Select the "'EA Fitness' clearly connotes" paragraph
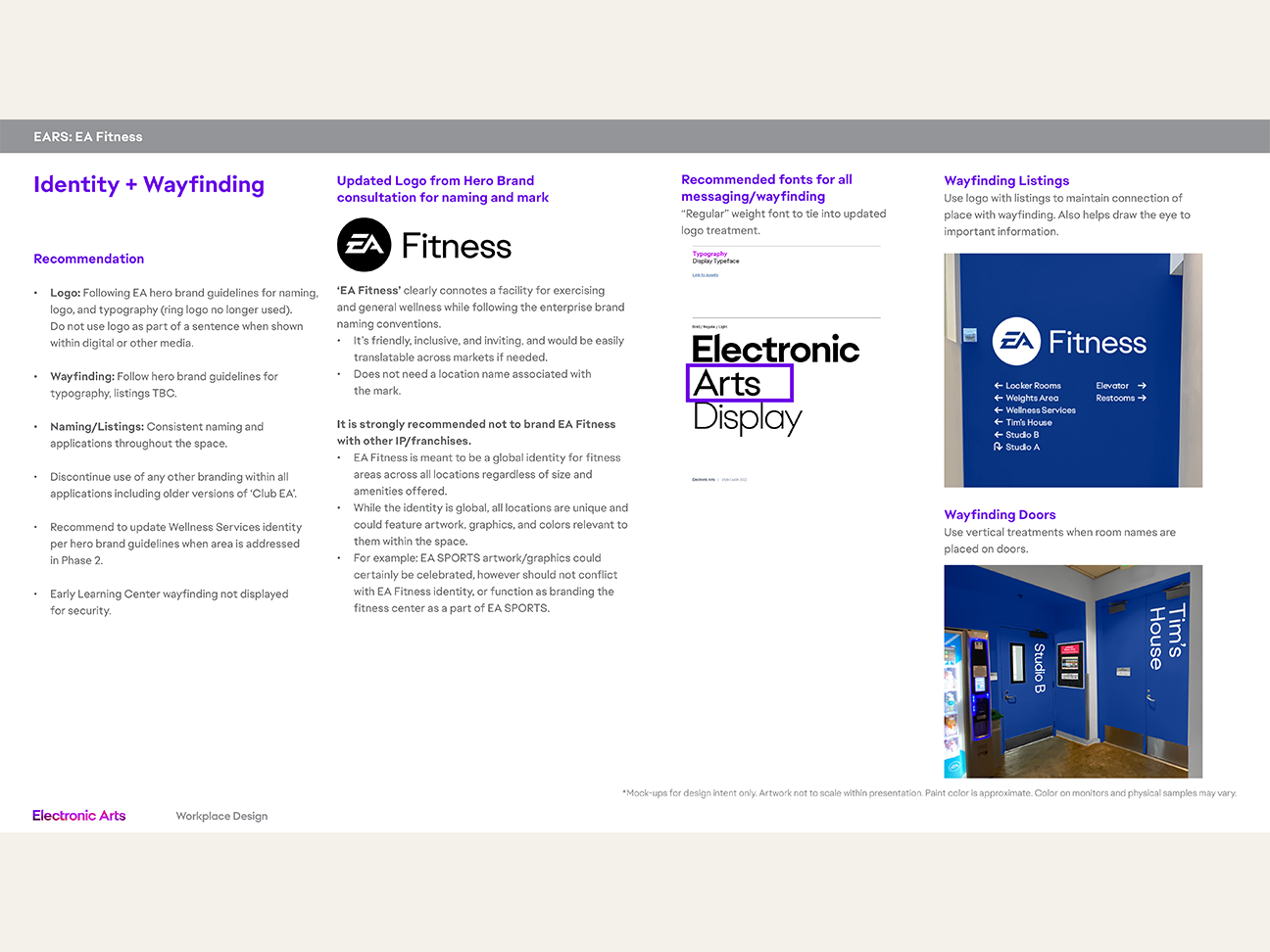The width and height of the screenshot is (1270, 952). tap(481, 308)
